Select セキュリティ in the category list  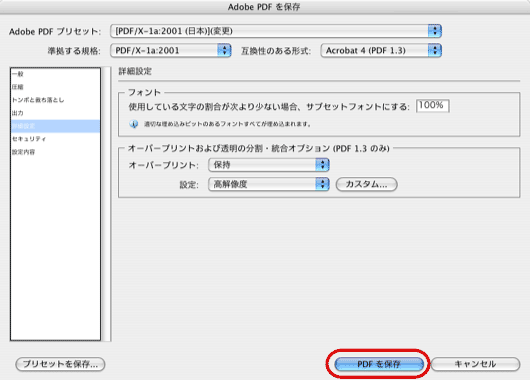55,139
